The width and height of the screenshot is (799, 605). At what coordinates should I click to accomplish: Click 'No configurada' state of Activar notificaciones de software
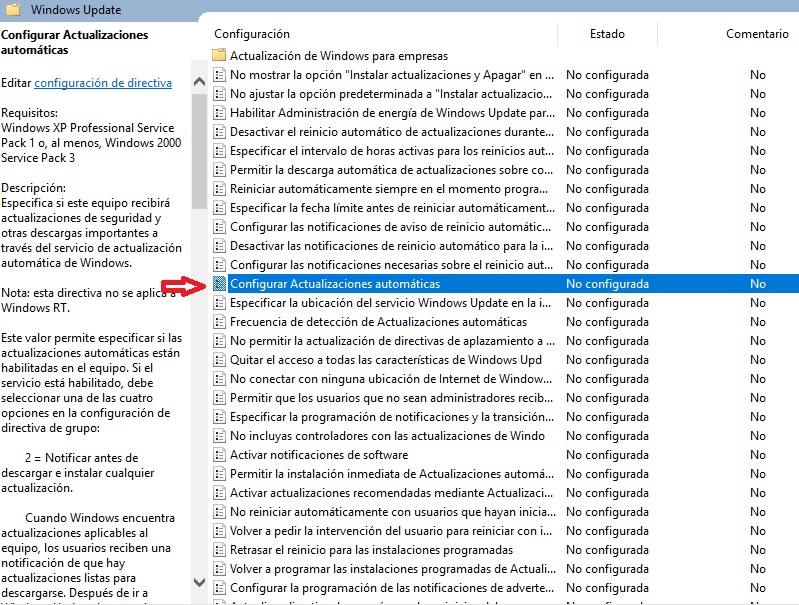(607, 455)
